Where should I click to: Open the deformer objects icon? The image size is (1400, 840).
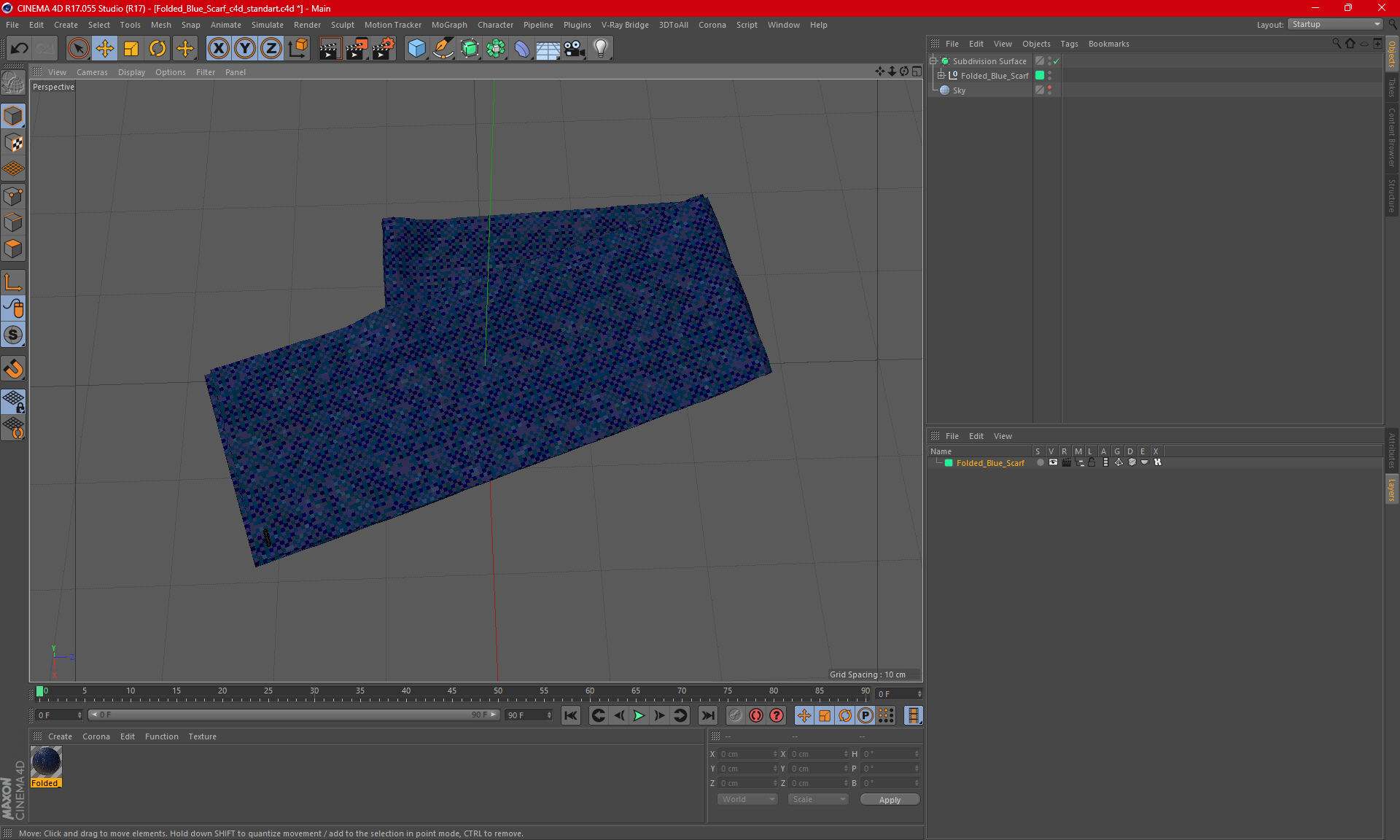pyautogui.click(x=522, y=48)
